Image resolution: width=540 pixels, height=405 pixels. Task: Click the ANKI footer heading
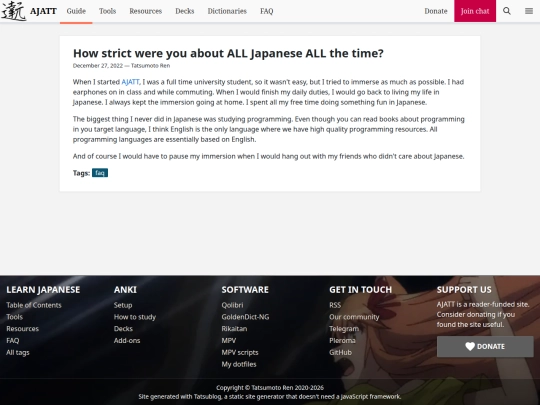pyautogui.click(x=125, y=290)
